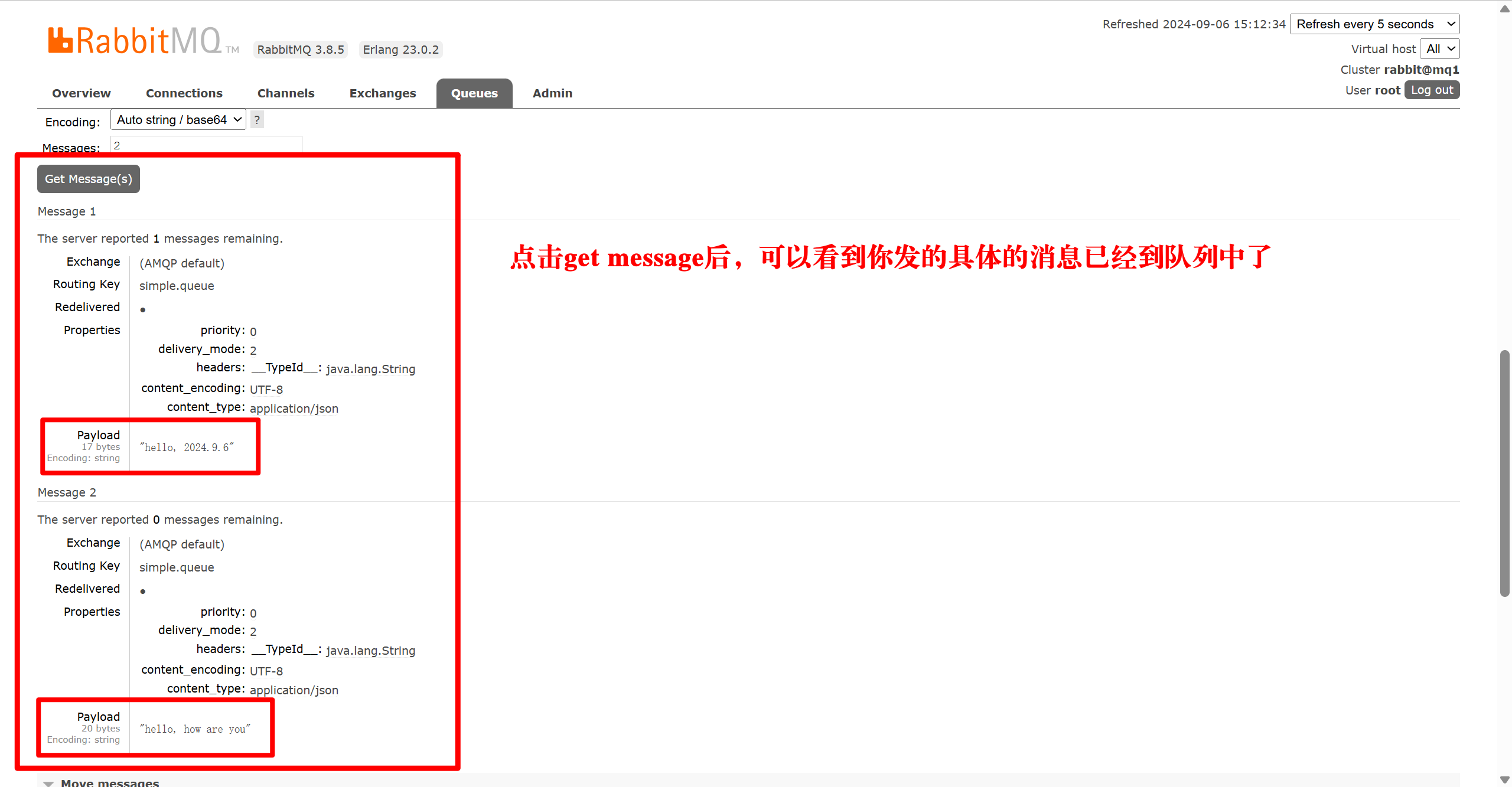Click "The server reported 1 messages remaining"

160,239
